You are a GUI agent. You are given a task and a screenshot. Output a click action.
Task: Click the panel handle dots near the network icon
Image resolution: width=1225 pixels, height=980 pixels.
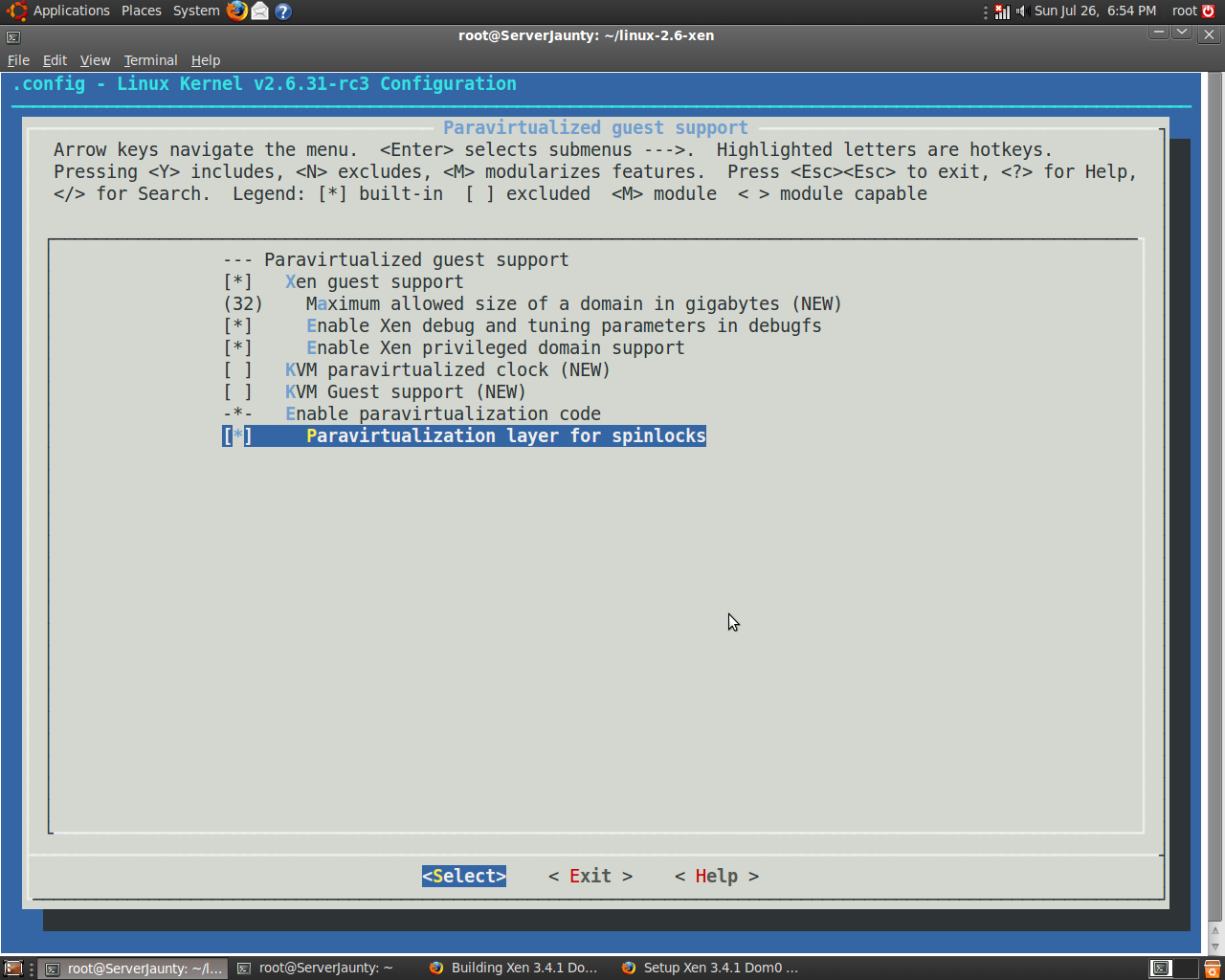pyautogui.click(x=986, y=11)
